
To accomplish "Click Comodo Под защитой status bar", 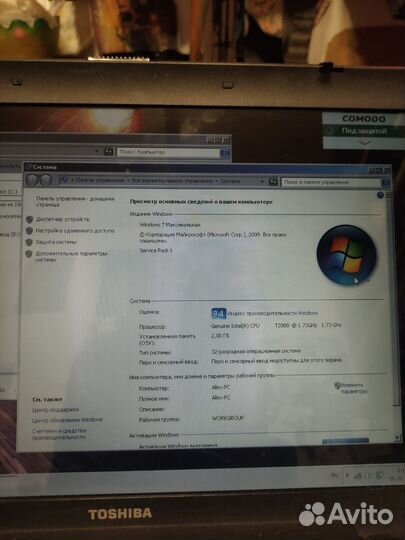I will point(364,131).
